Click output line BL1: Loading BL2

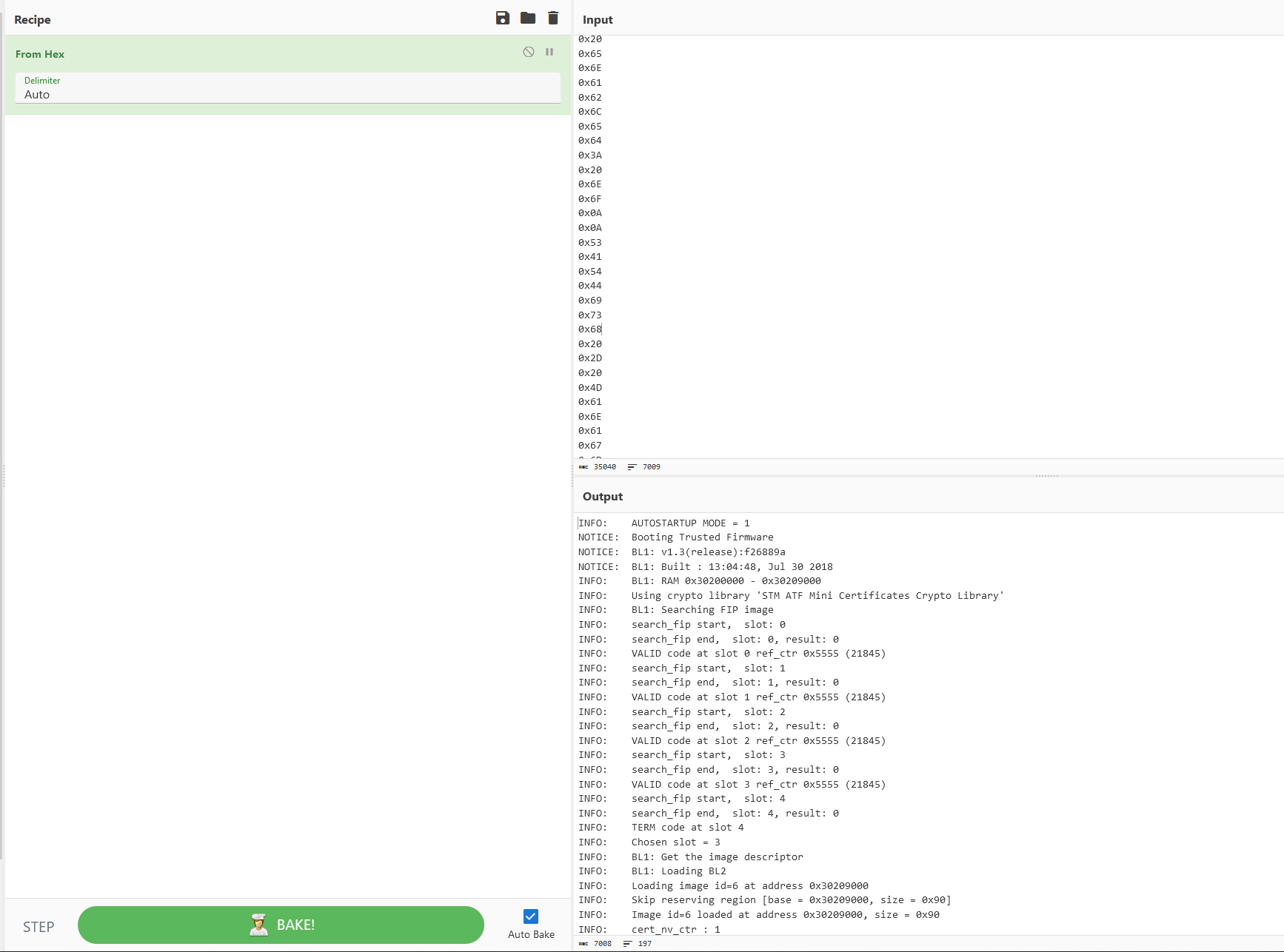(652, 871)
